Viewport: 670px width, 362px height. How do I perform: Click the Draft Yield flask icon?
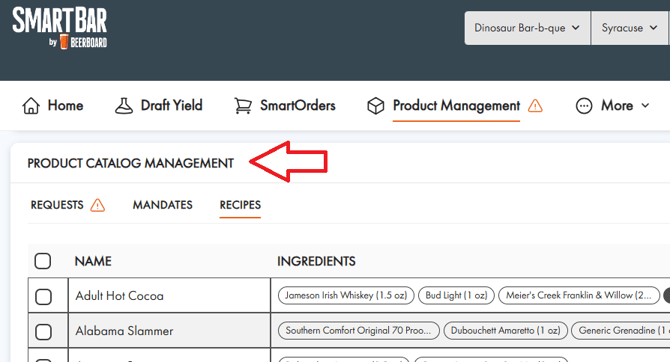[x=123, y=106]
